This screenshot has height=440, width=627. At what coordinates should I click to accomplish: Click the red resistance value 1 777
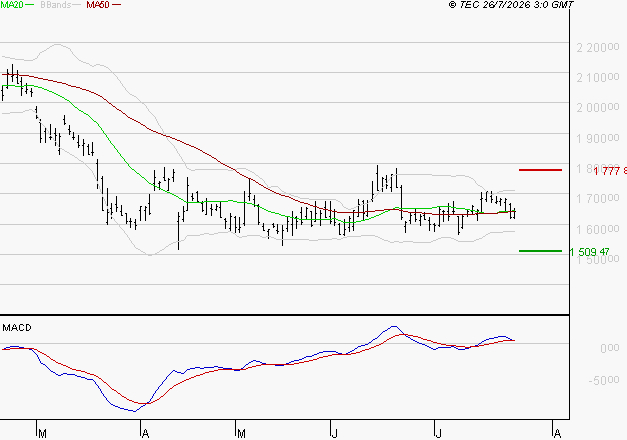[x=610, y=171]
